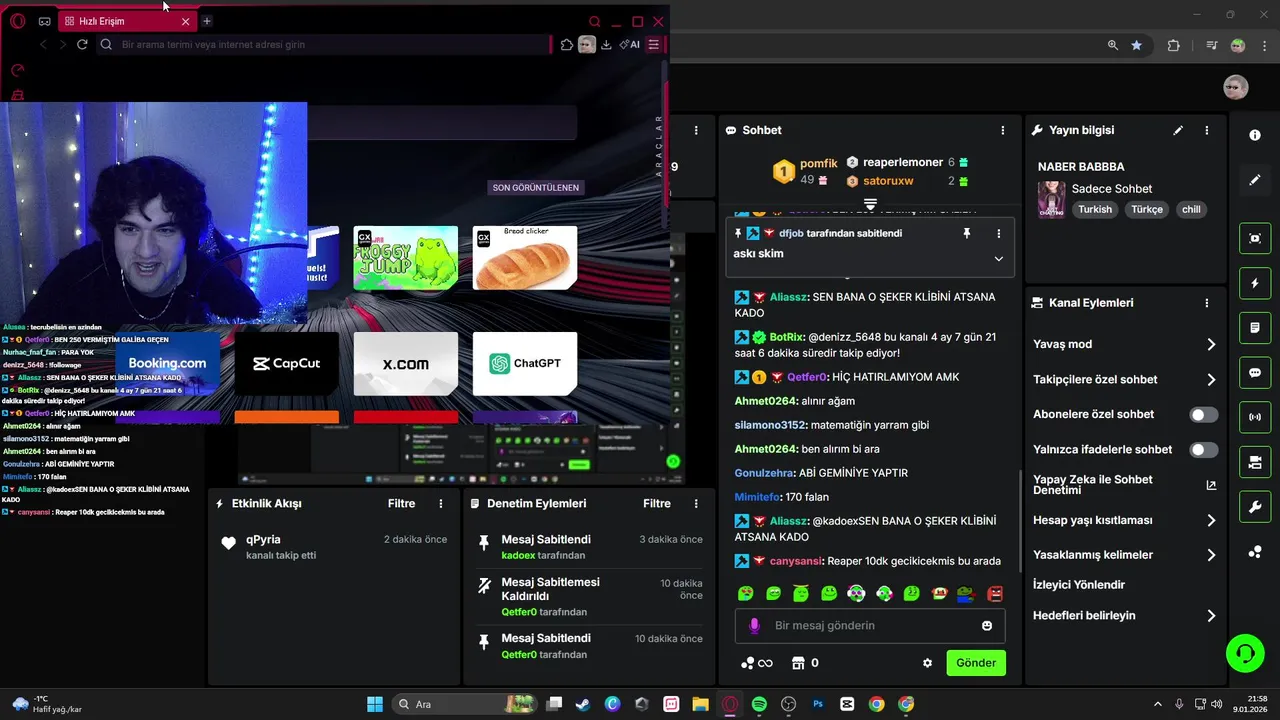Open green headset support button
The width and height of the screenshot is (1280, 720).
1245,653
